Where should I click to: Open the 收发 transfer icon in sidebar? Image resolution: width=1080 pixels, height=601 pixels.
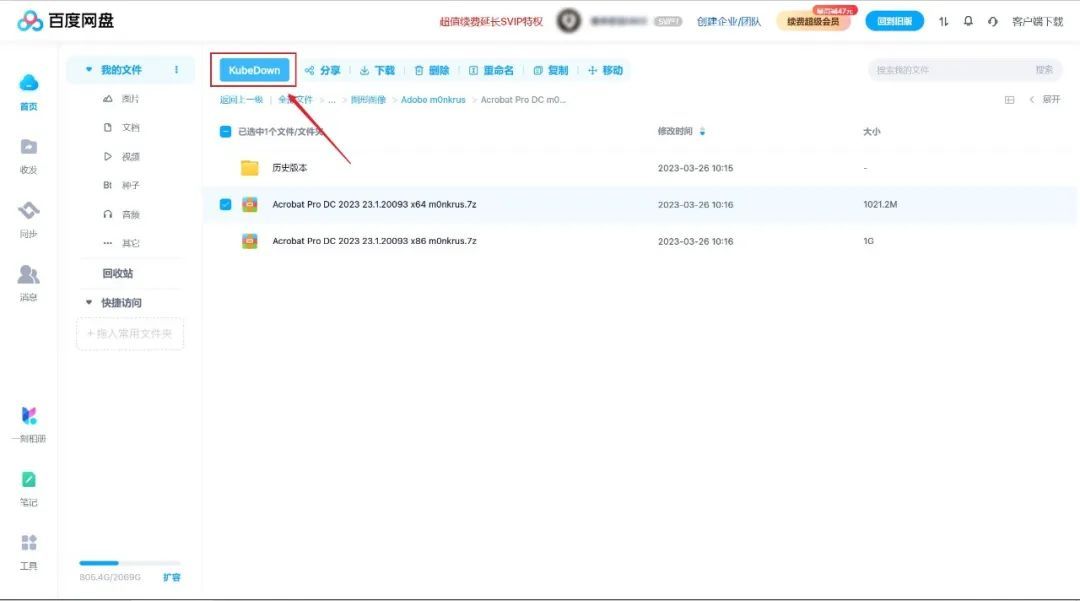[x=28, y=147]
